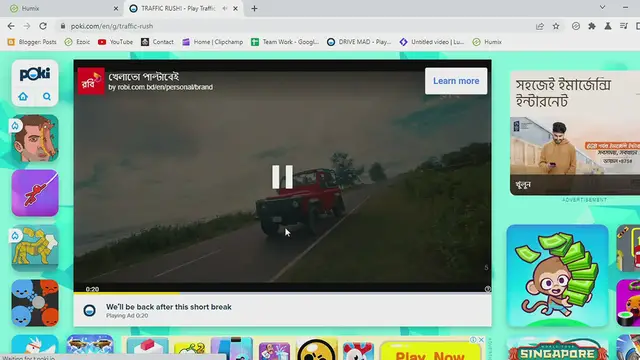Pause the ad video
Screen dimensions: 640x360
282,177
